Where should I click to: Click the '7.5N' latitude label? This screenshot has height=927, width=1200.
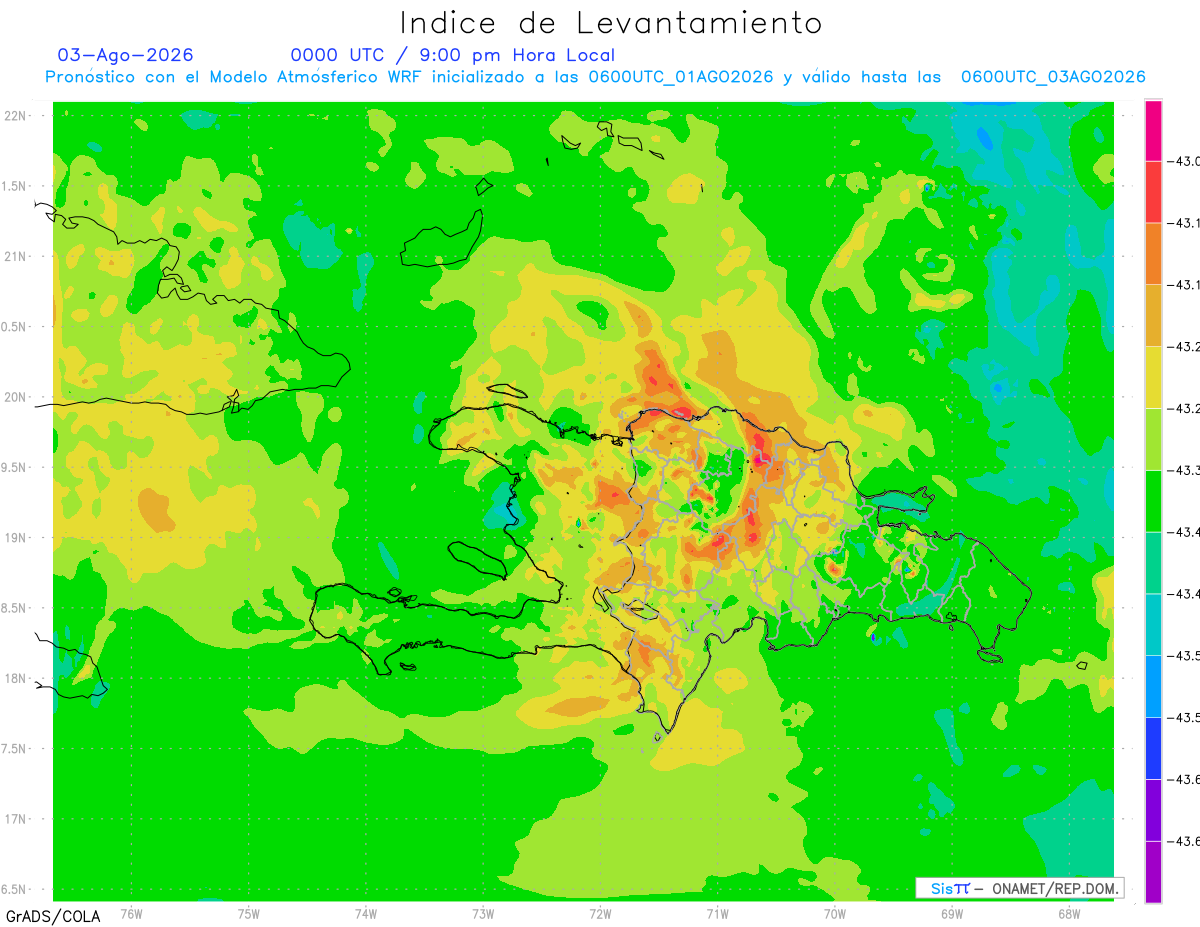[x=14, y=749]
